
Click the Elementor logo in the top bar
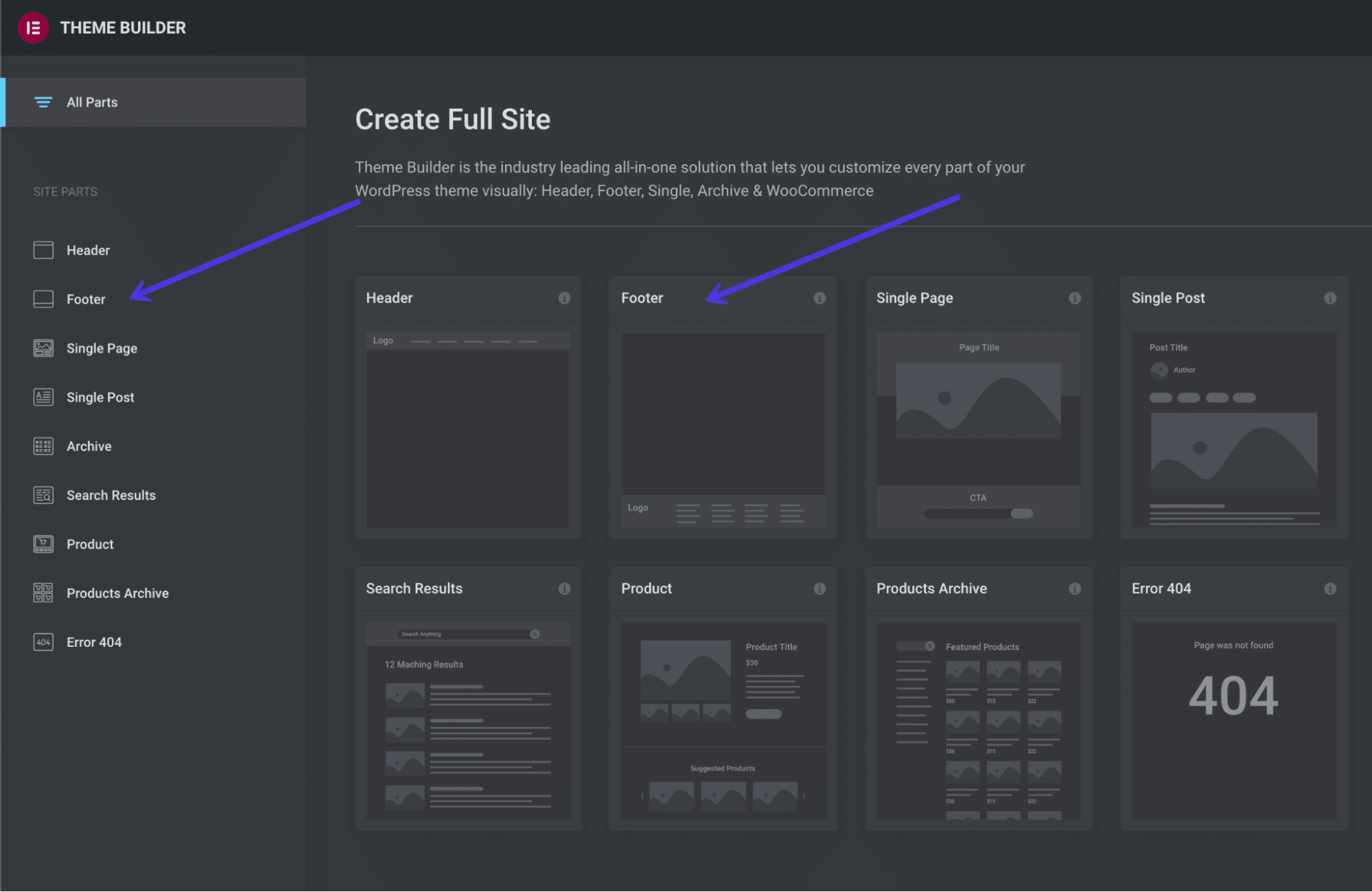(x=32, y=27)
